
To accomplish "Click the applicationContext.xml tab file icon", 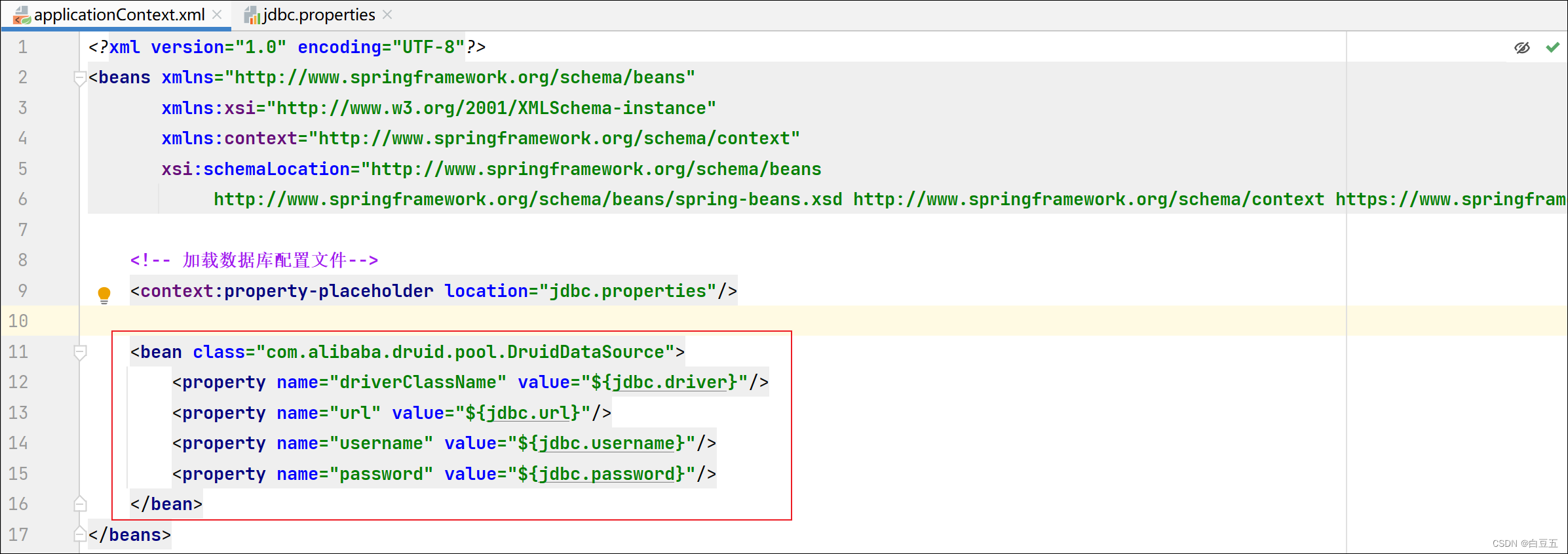I will coord(22,15).
